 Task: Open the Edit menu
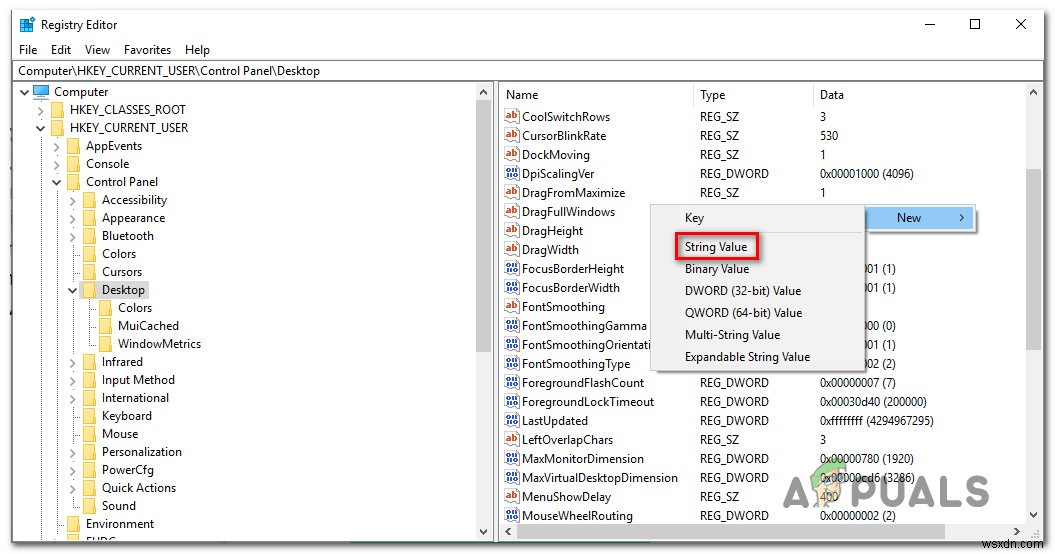(x=61, y=50)
